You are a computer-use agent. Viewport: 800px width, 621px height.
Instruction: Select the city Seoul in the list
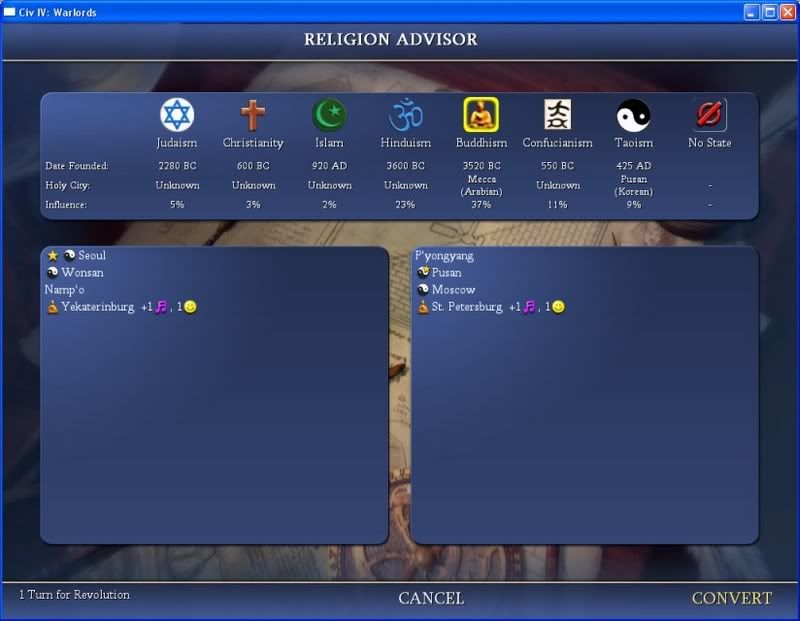click(92, 255)
